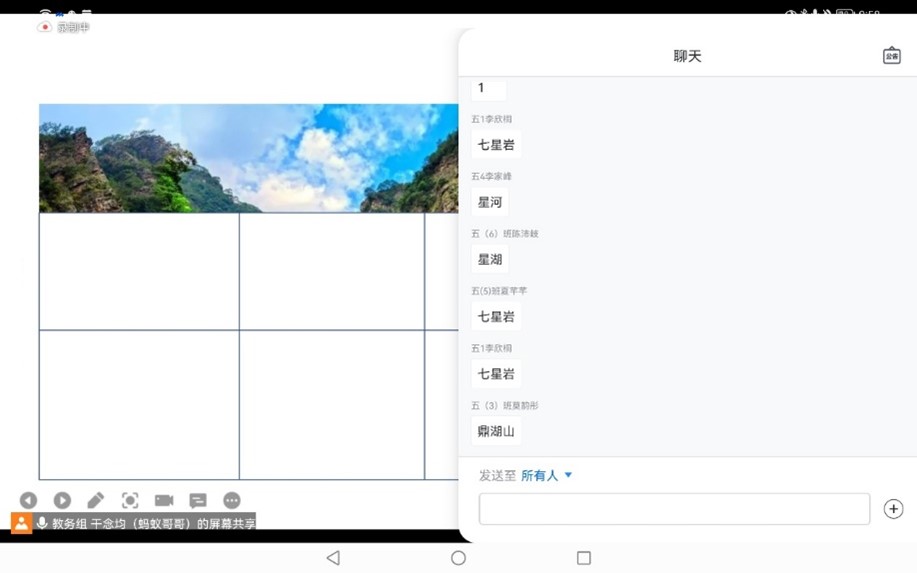This screenshot has width=917, height=573.
Task: Open the announcement icon in chat header
Action: click(891, 56)
